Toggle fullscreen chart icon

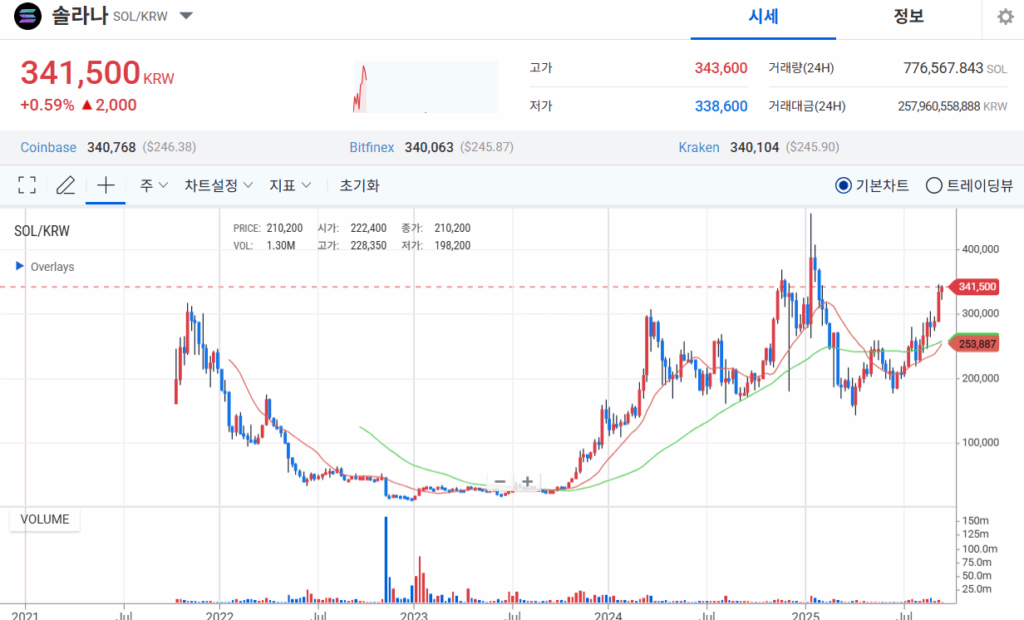[x=27, y=185]
